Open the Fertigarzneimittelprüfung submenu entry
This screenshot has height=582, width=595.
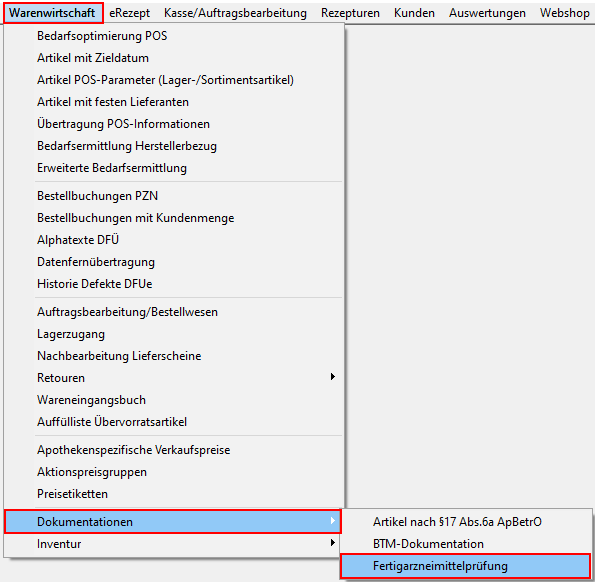[466, 566]
